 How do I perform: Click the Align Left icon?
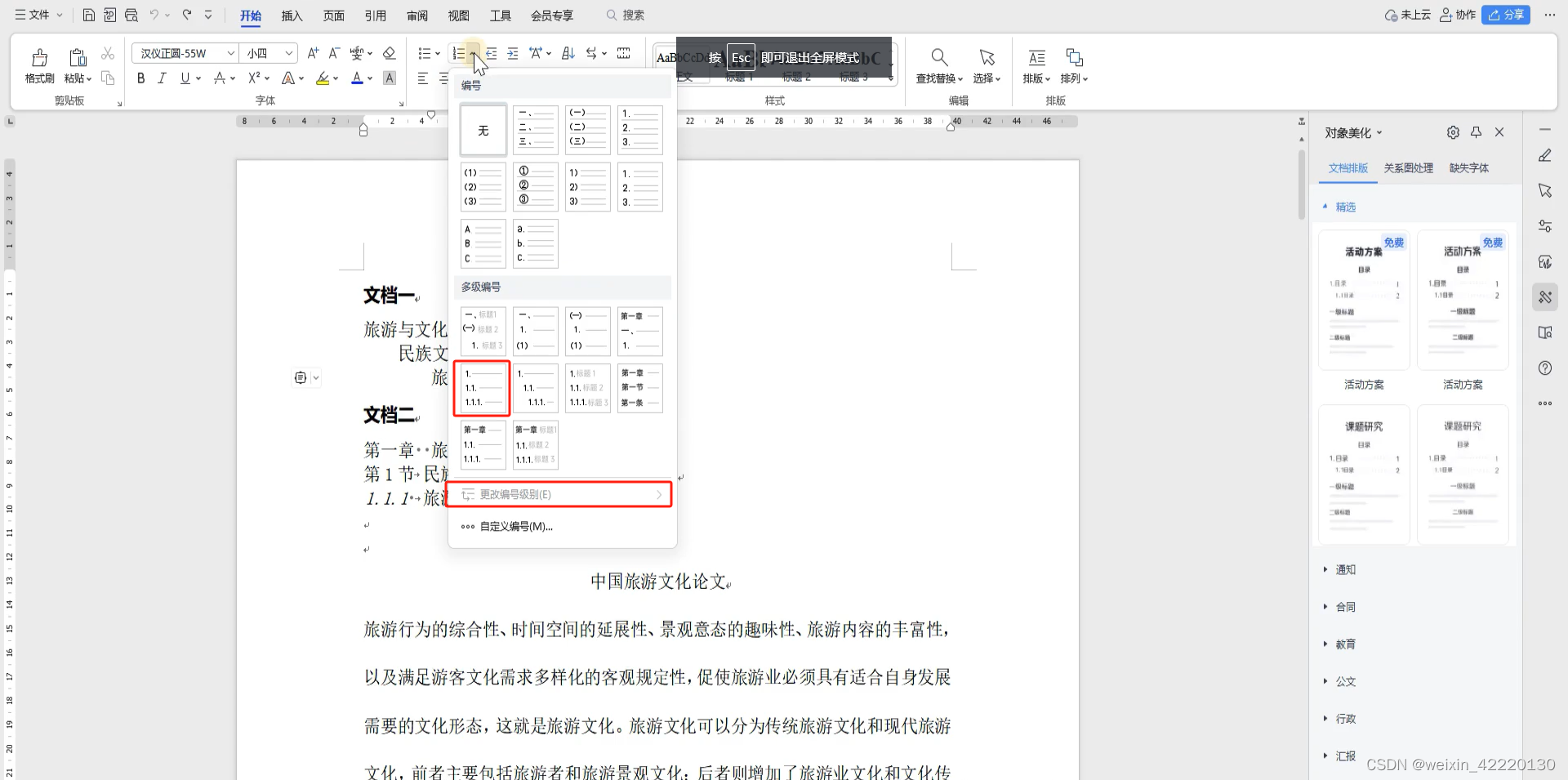tap(423, 78)
